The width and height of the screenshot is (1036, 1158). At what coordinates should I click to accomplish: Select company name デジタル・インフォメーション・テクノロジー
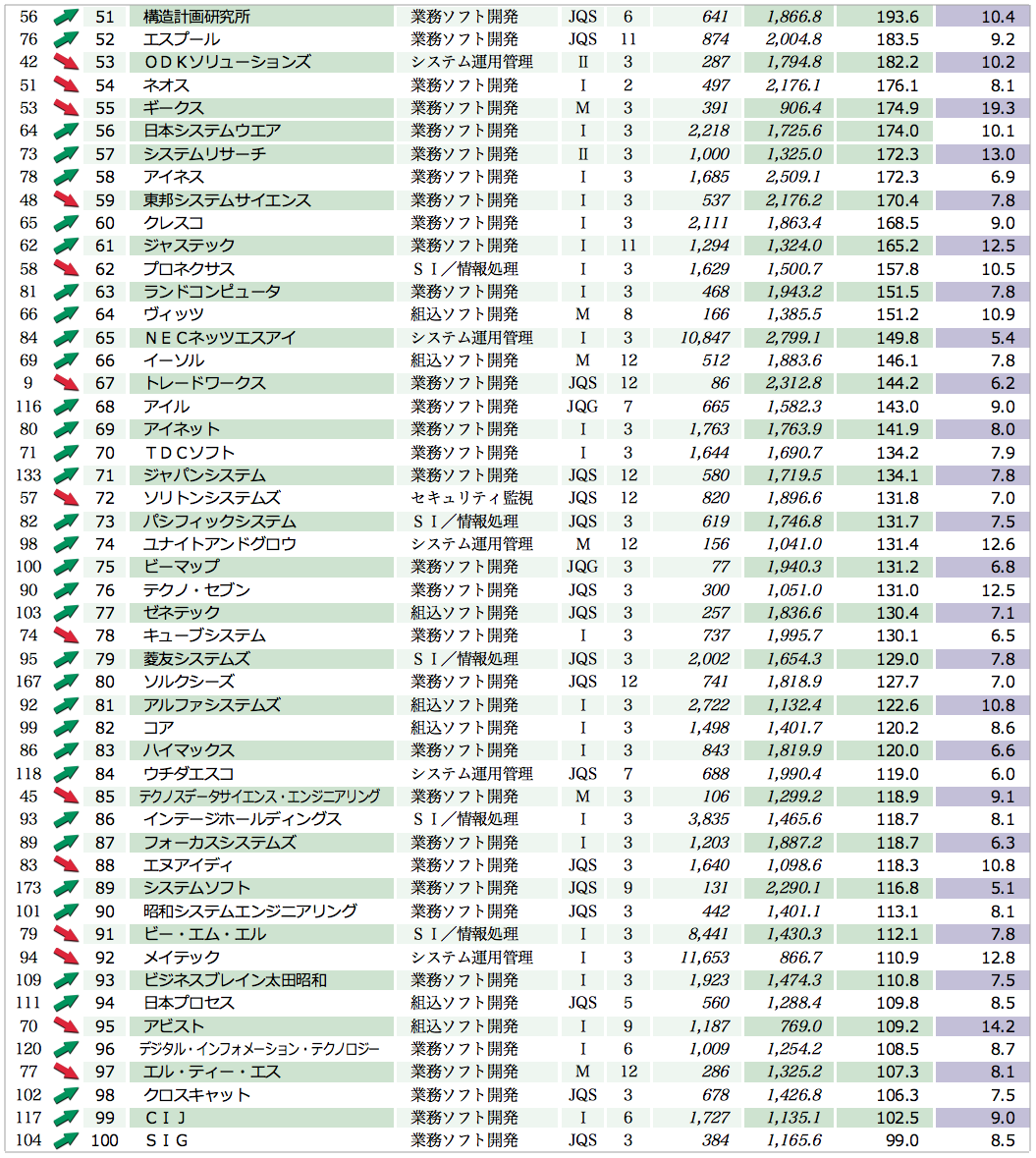[x=259, y=1049]
